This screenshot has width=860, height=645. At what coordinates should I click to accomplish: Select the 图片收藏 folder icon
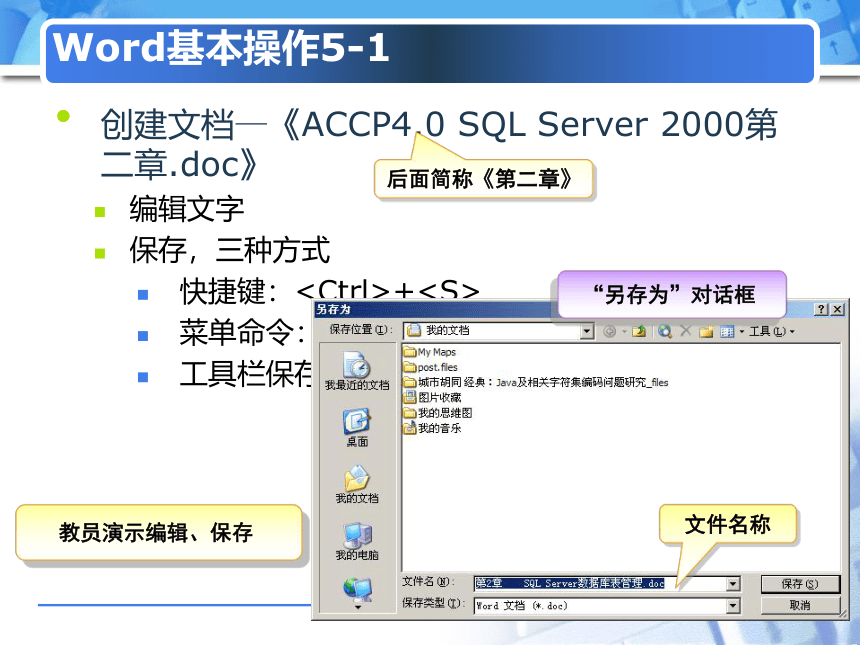click(410, 397)
